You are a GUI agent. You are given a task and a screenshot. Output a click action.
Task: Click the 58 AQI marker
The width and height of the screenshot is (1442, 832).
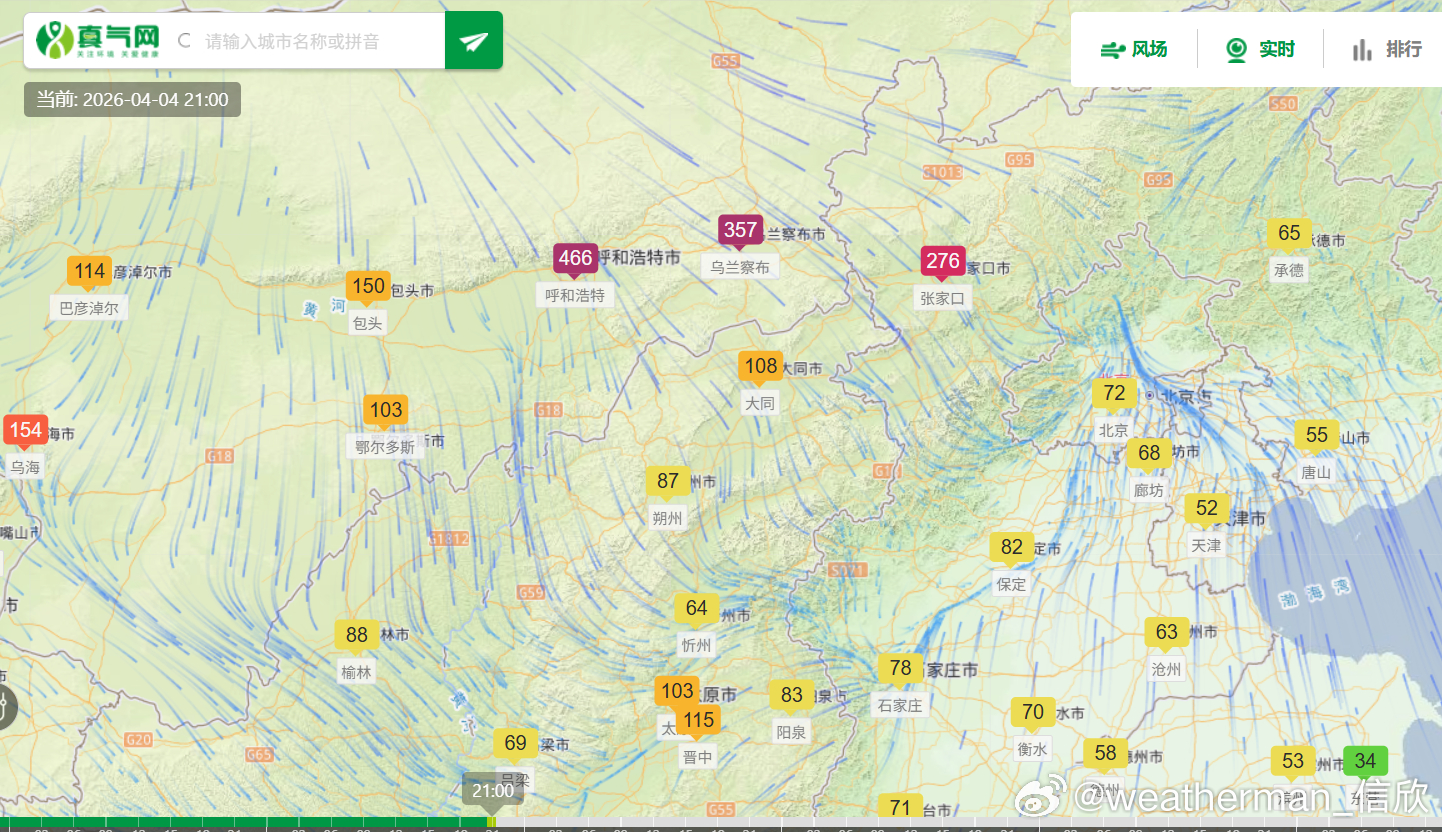(x=1105, y=753)
